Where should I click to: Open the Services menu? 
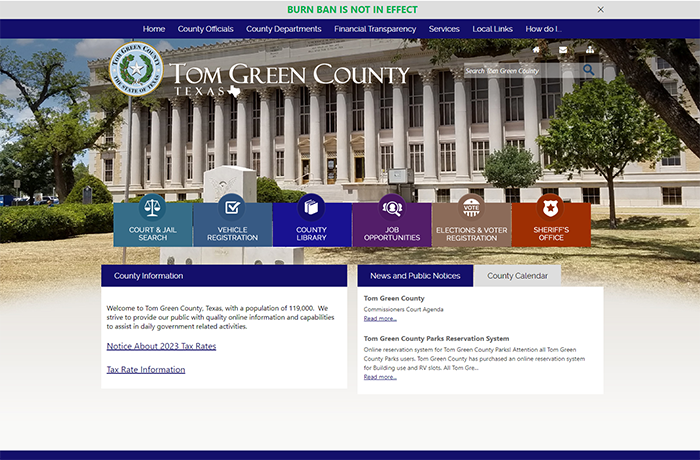coord(444,29)
